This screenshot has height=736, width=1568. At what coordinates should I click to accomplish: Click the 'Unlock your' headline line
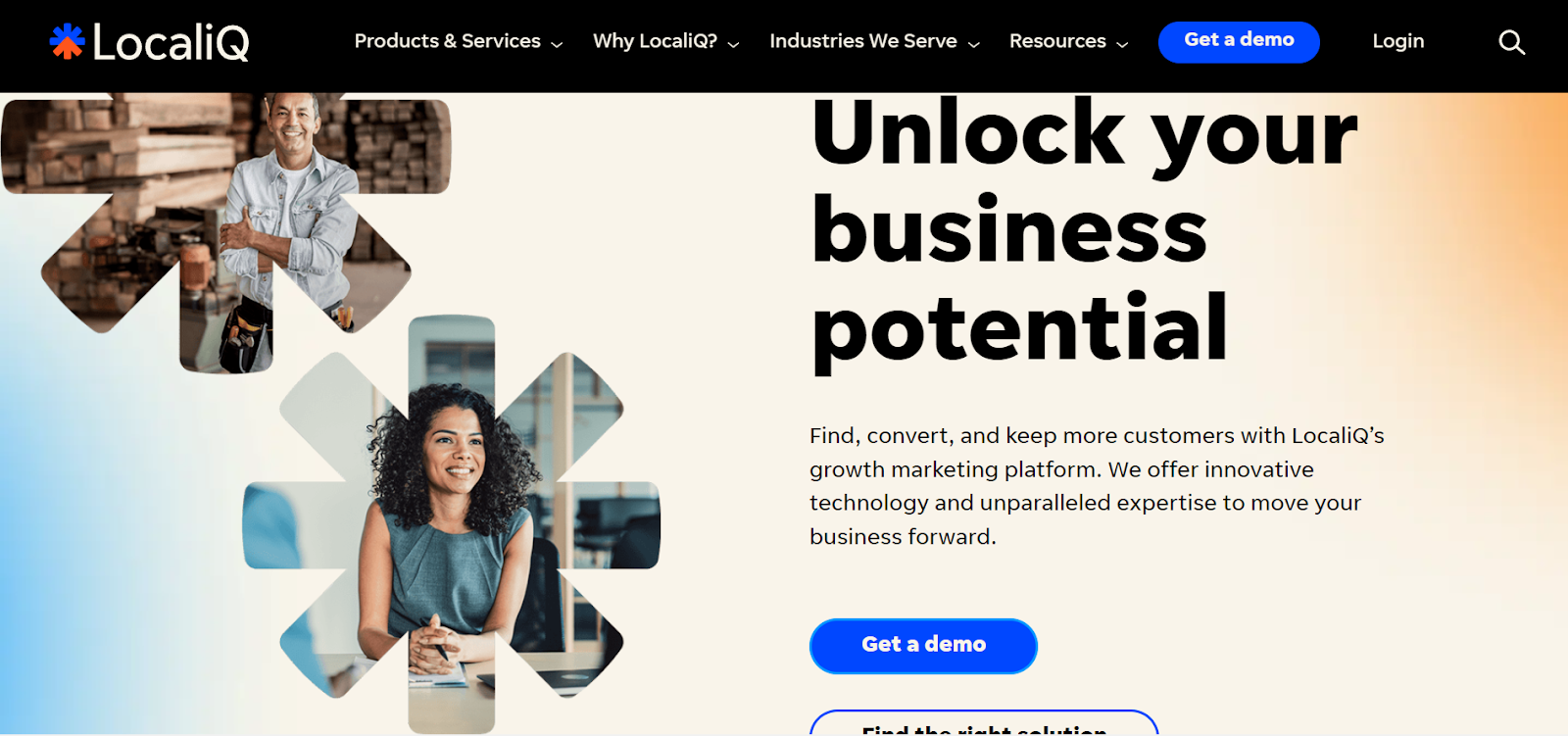pyautogui.click(x=1084, y=134)
